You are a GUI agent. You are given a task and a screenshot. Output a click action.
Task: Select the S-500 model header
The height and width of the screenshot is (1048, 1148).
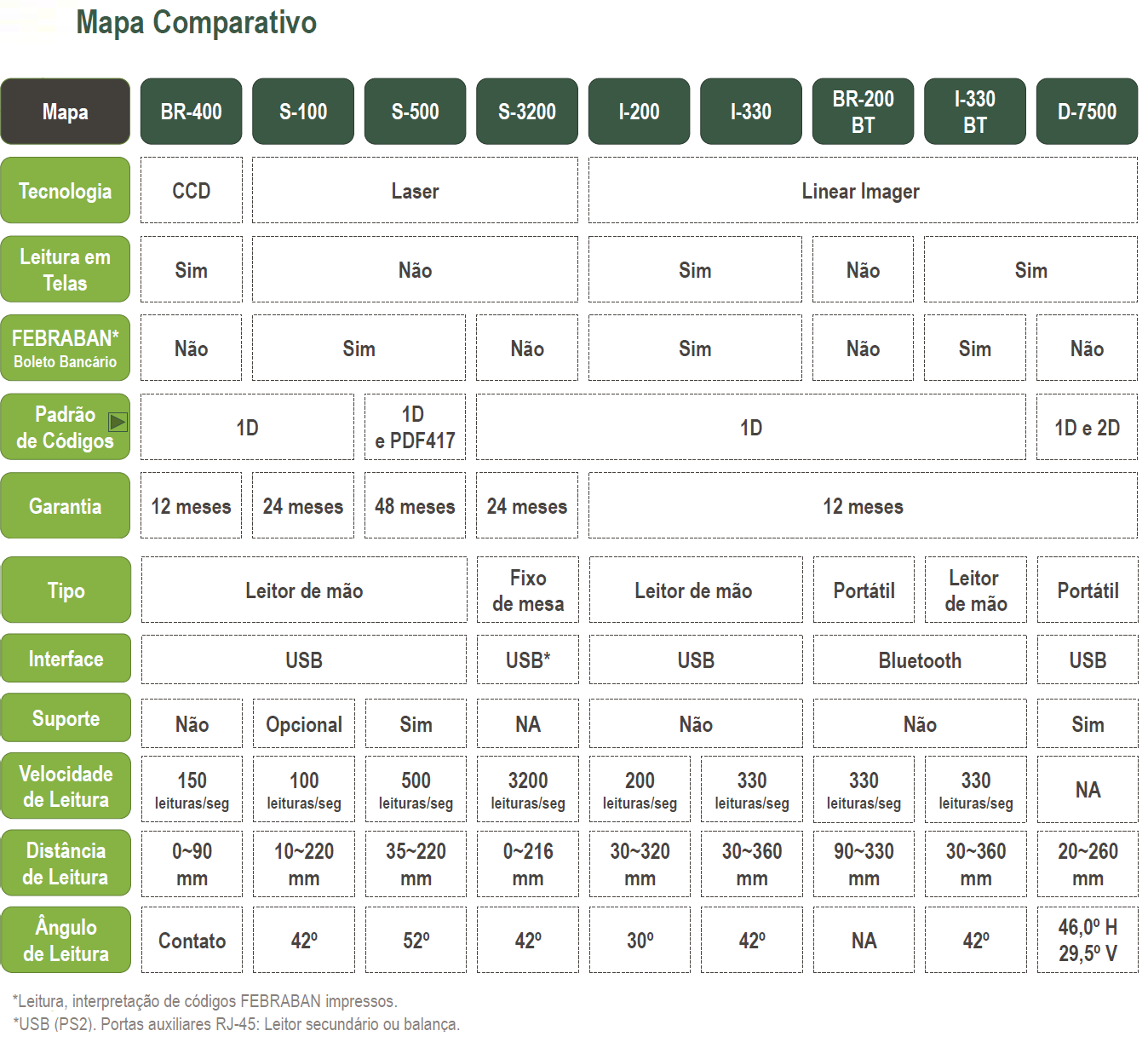pyautogui.click(x=416, y=112)
